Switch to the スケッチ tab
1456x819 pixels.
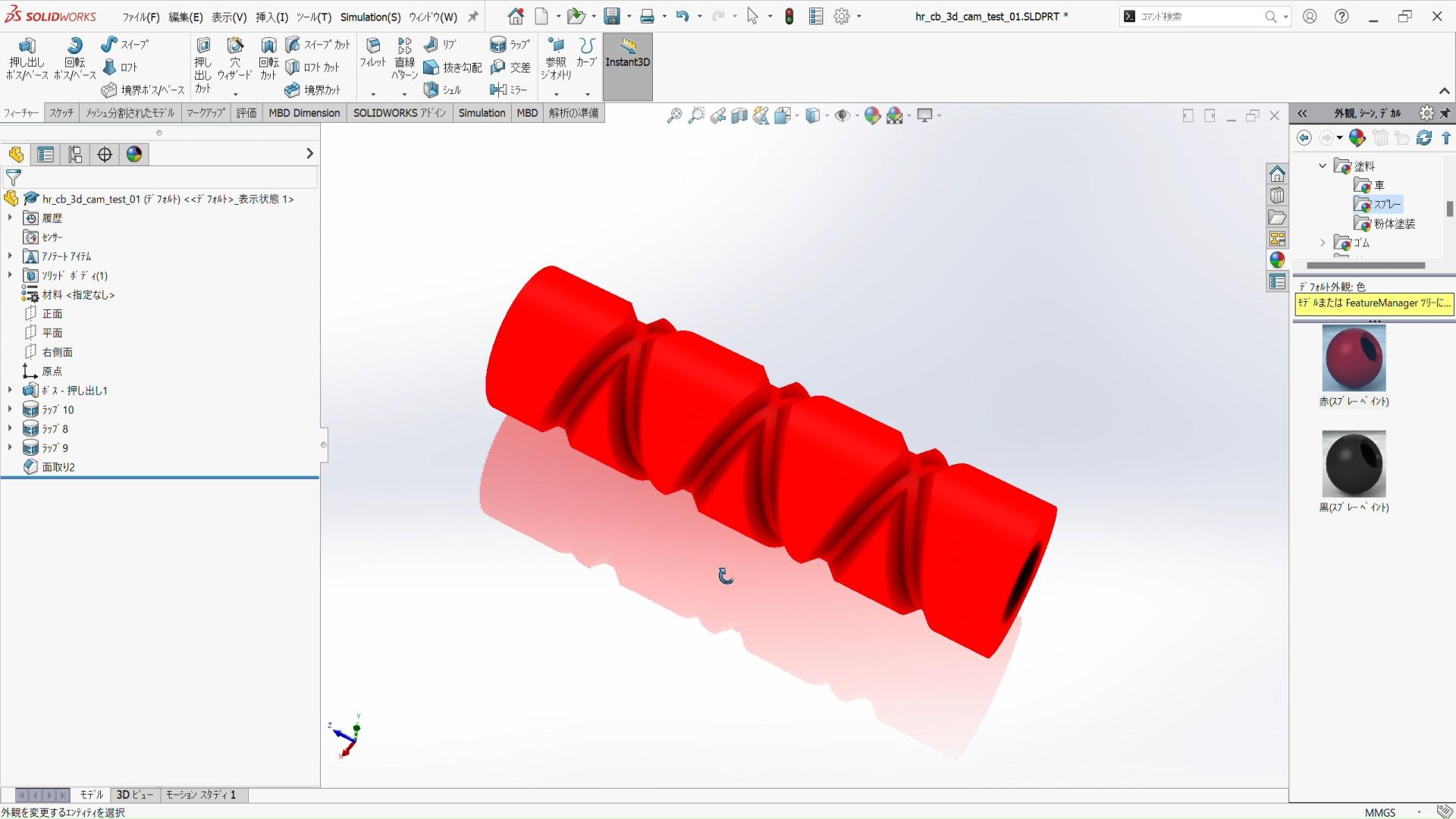point(61,113)
